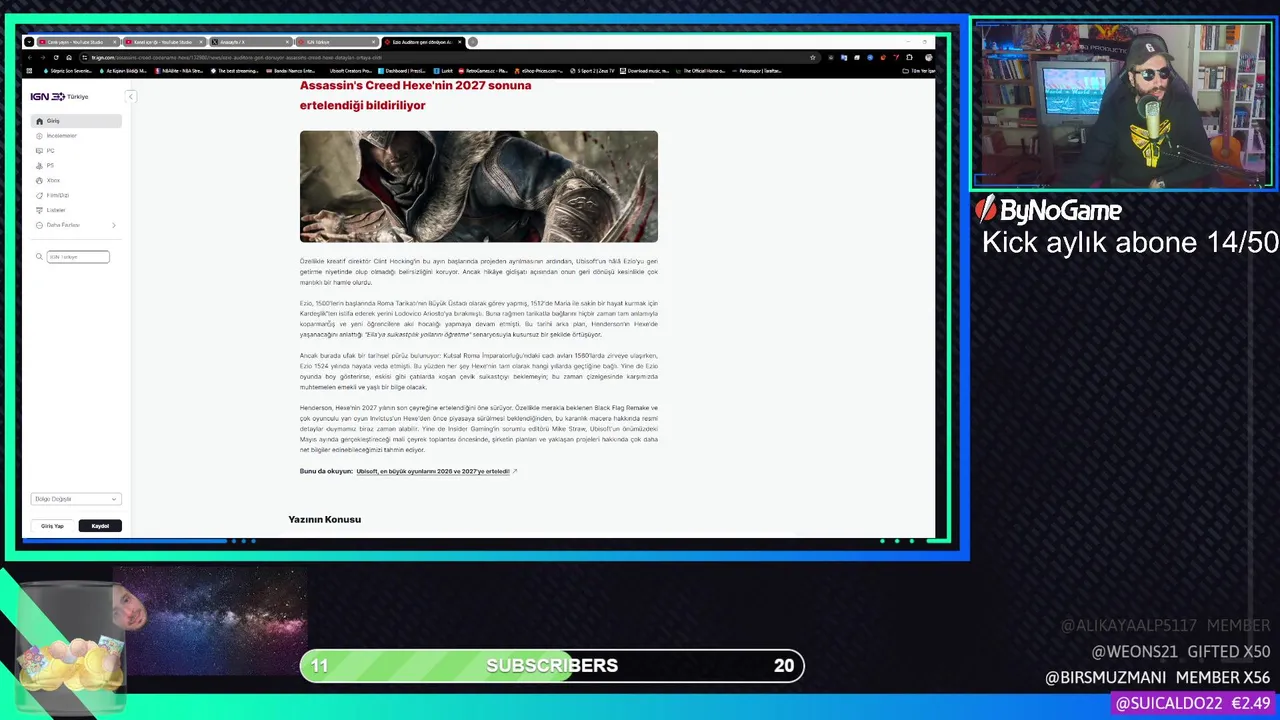
Task: Open the Dashboard bookmark
Action: click(402, 71)
